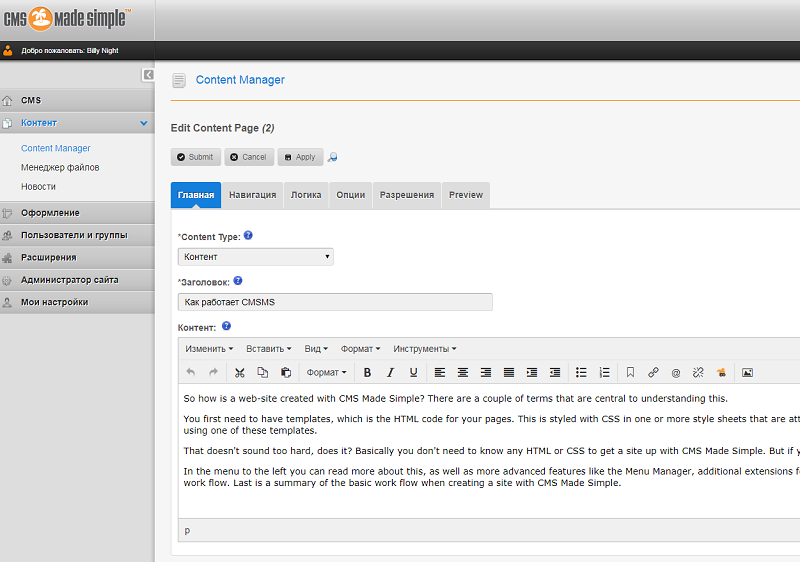
Task: Switch to the Навигация tab
Action: [252, 195]
